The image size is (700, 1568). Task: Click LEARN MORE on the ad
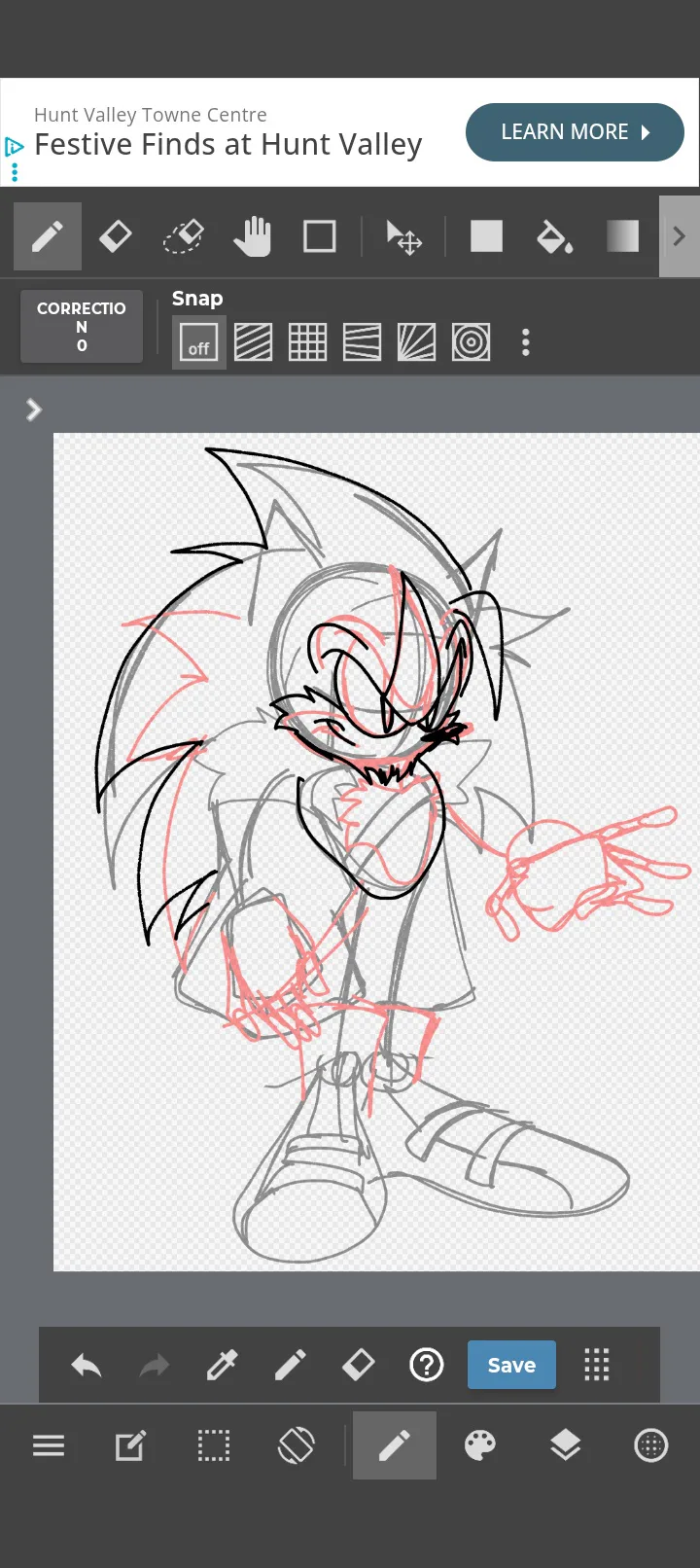[575, 132]
